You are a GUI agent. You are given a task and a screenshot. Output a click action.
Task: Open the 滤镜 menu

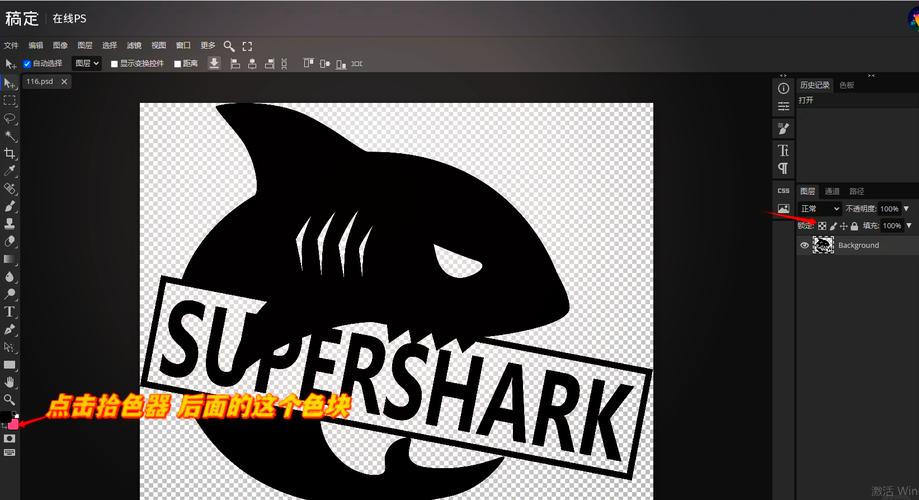[x=134, y=46]
